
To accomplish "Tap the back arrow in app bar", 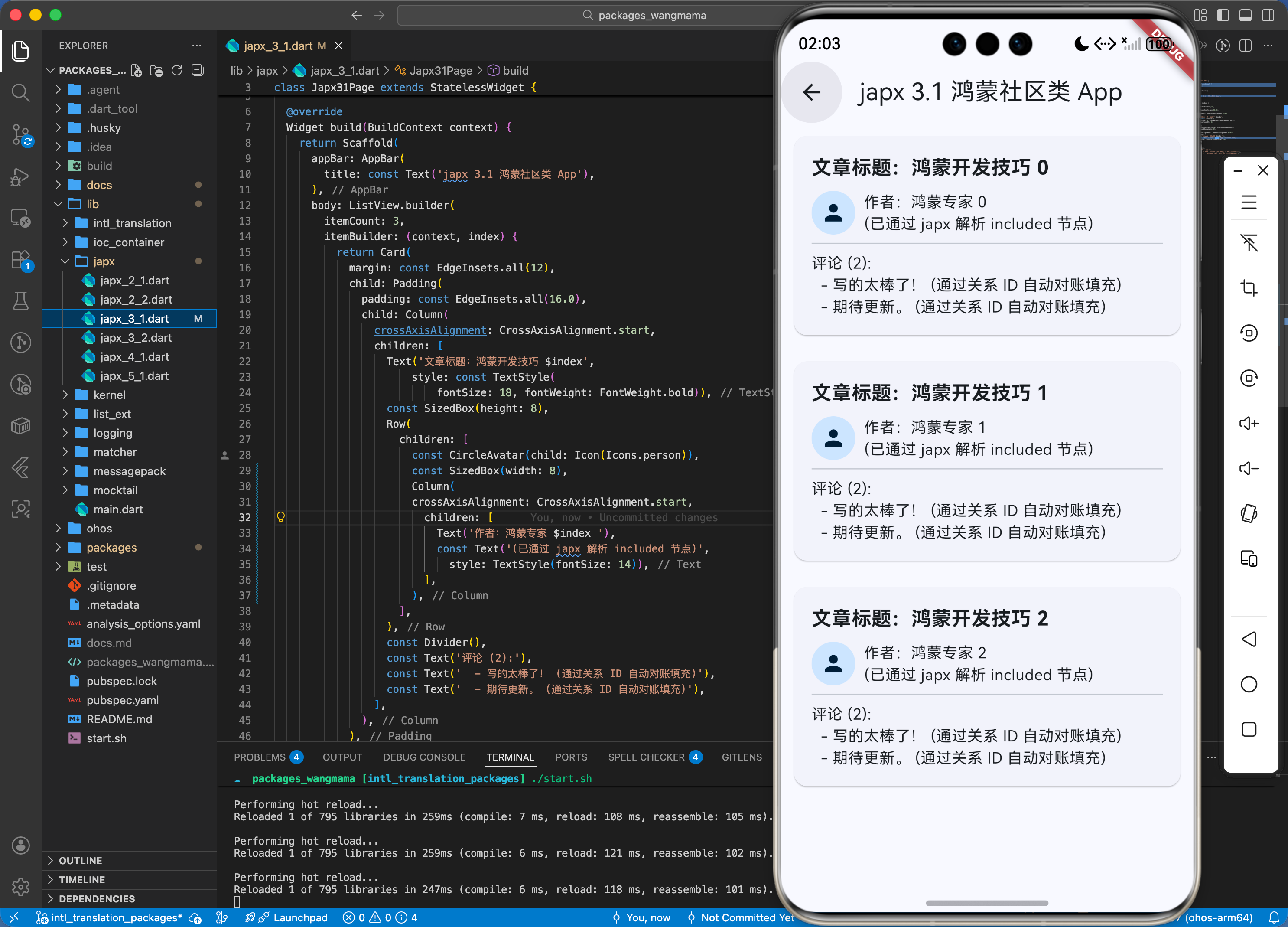I will (812, 92).
